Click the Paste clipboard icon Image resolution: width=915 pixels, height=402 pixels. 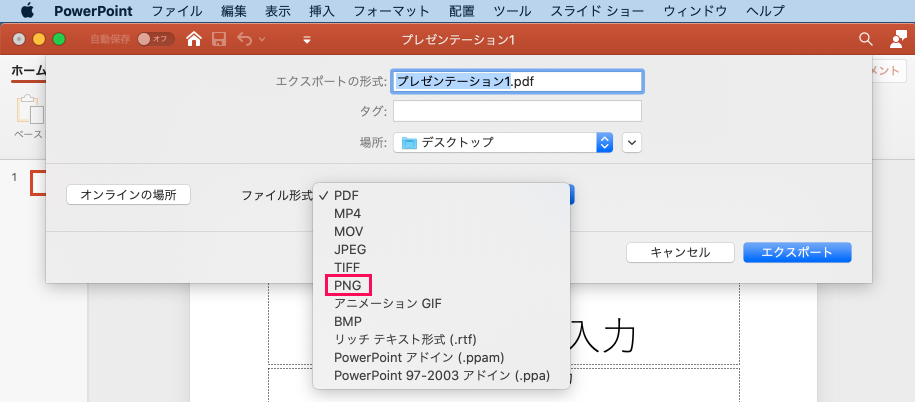(30, 110)
